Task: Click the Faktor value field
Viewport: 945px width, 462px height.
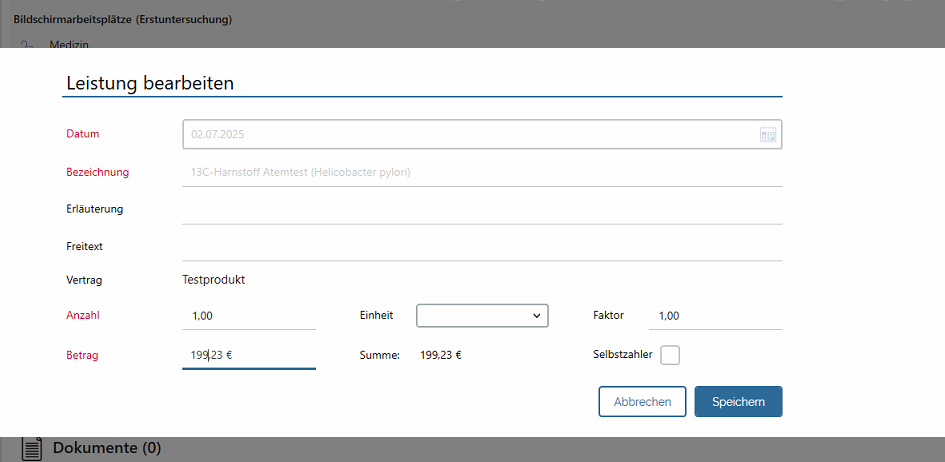Action: [715, 316]
